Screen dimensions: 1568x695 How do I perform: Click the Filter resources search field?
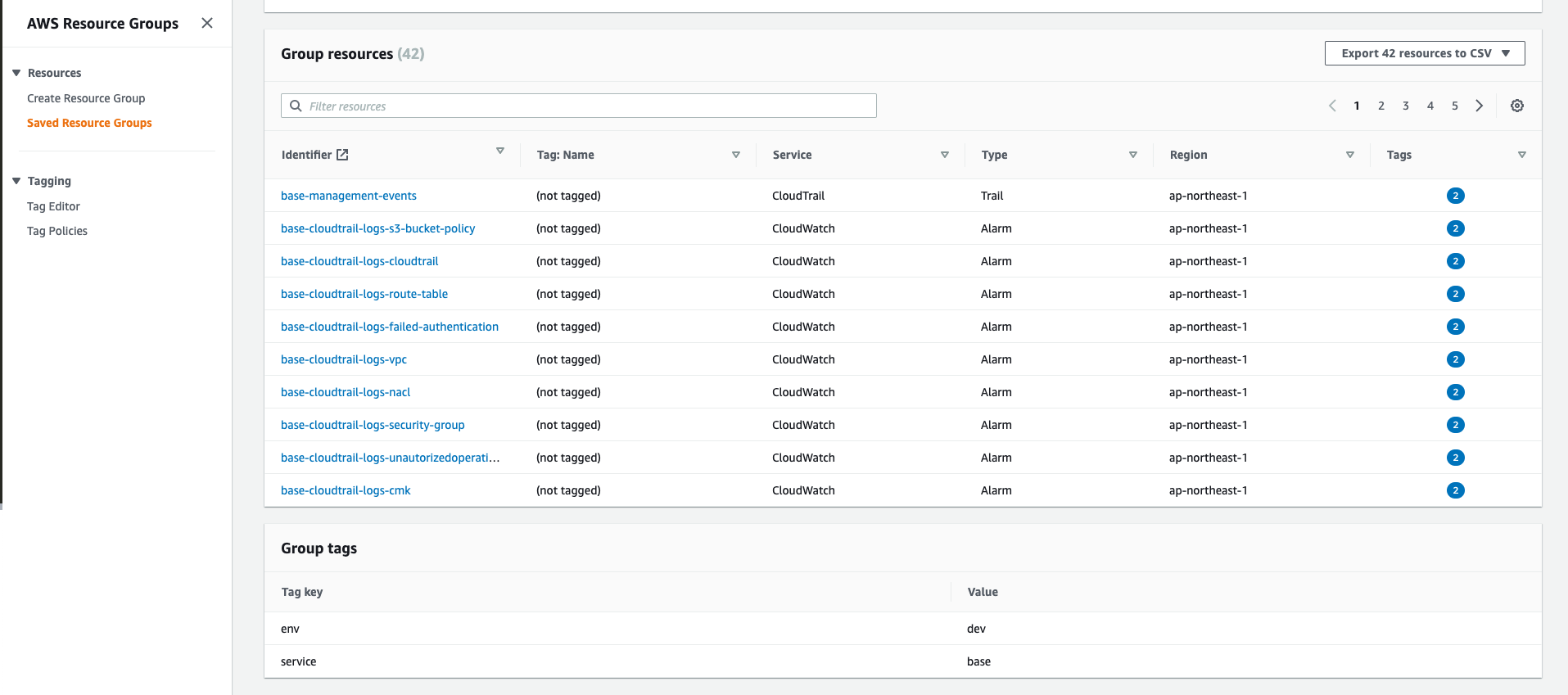click(x=579, y=106)
